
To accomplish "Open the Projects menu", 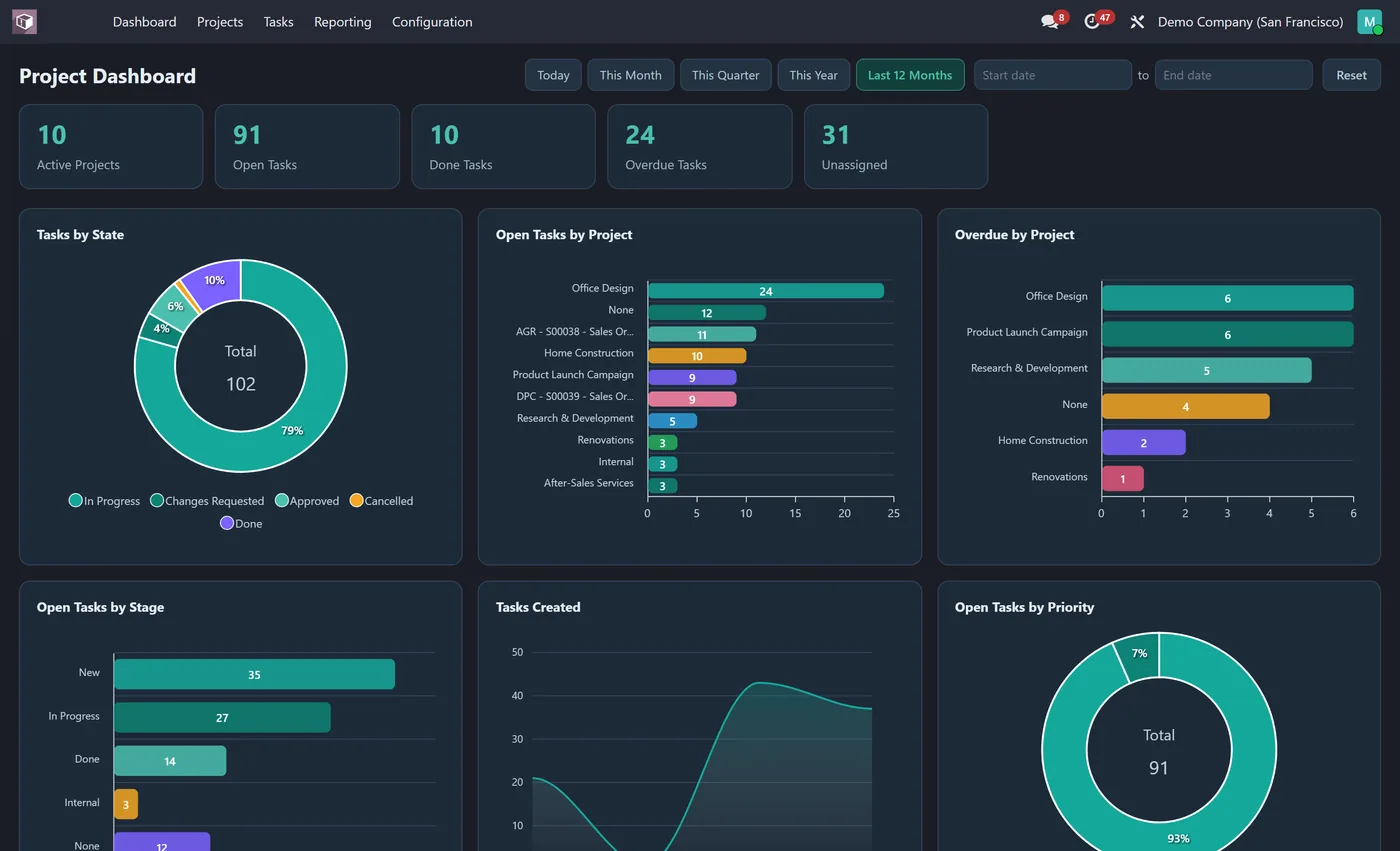I will [x=220, y=21].
